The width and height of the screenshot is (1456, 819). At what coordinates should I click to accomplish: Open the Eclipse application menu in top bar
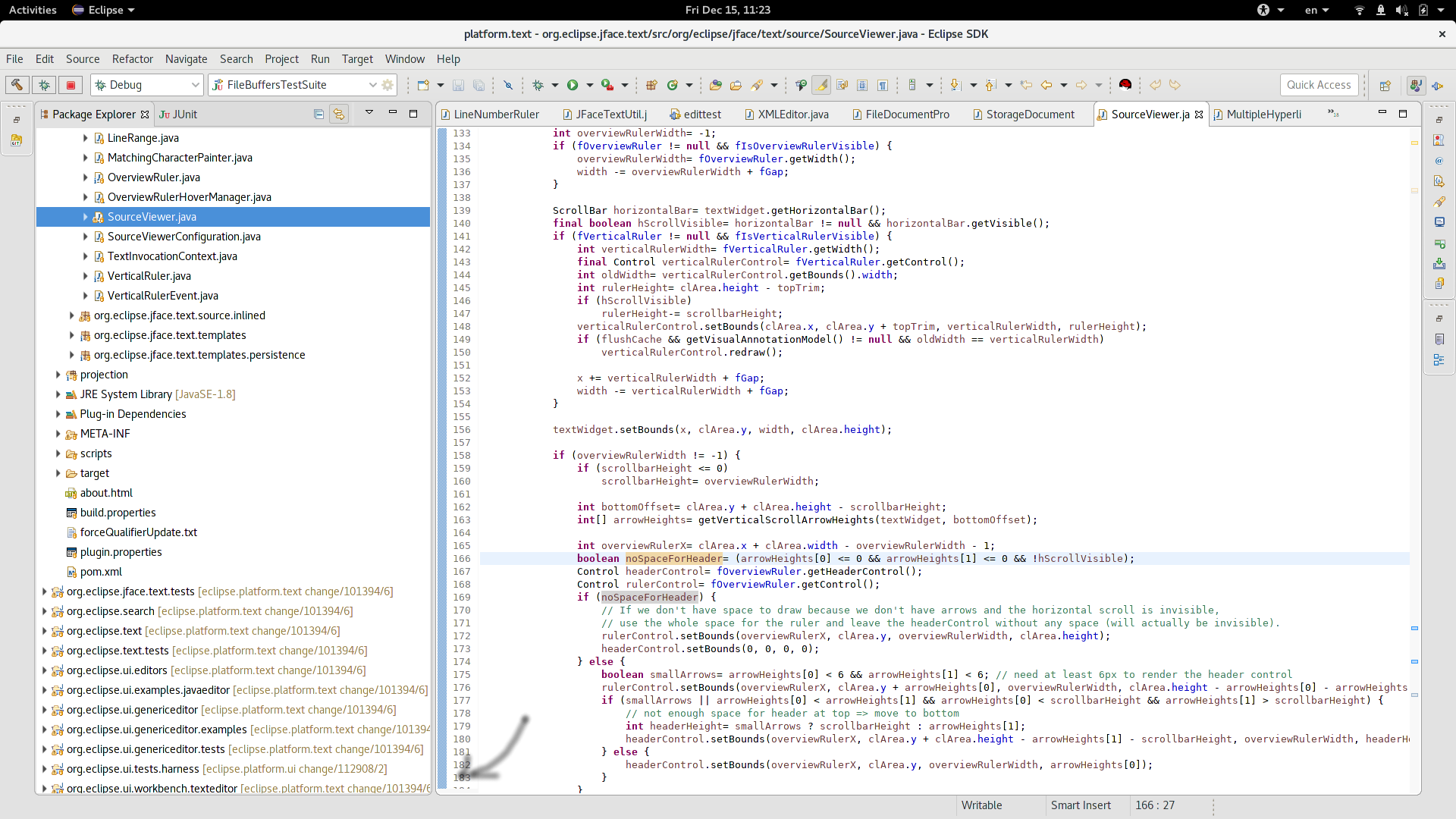coord(103,10)
